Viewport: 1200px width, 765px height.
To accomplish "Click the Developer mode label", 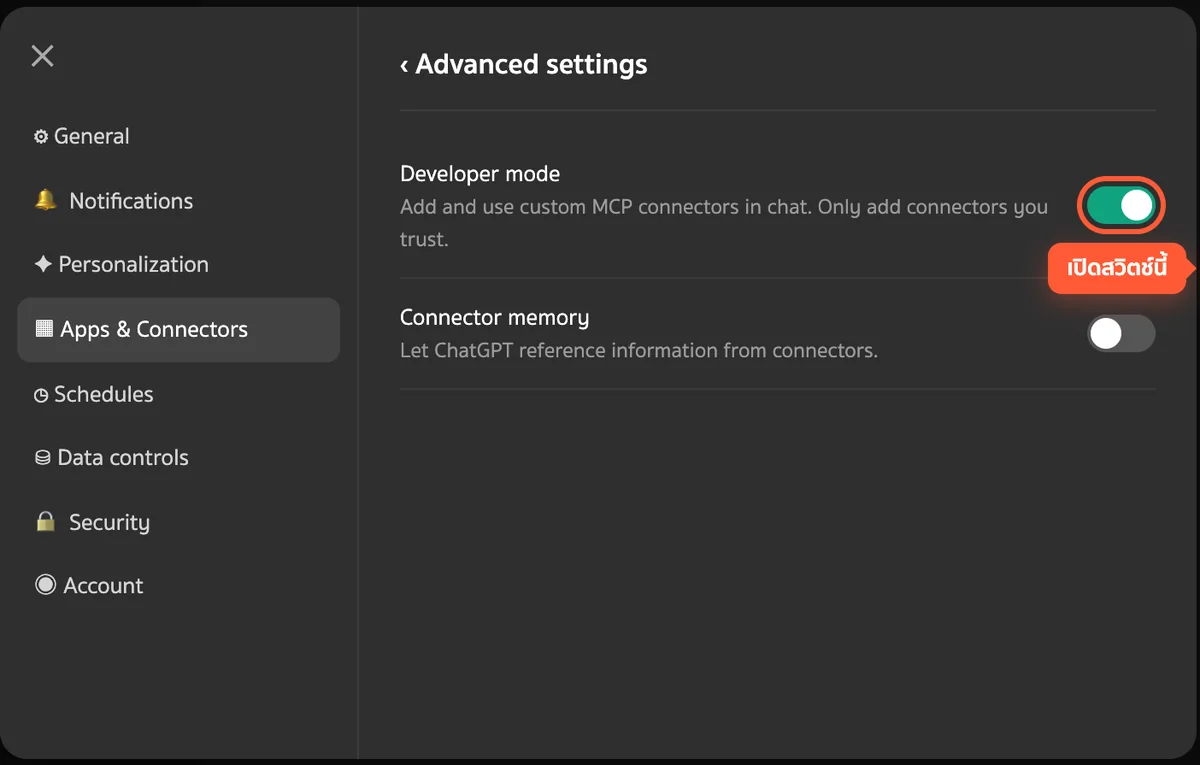I will tap(480, 174).
